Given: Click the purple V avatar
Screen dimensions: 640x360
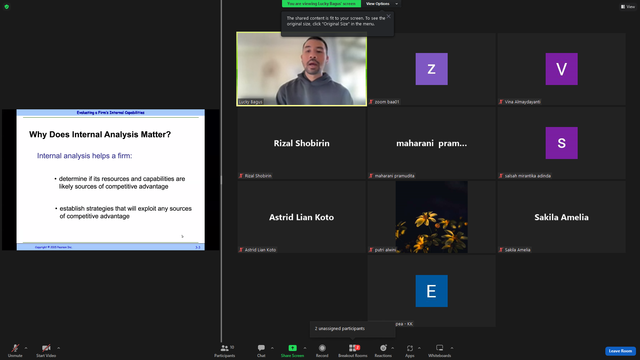Looking at the screenshot, I should (x=561, y=69).
